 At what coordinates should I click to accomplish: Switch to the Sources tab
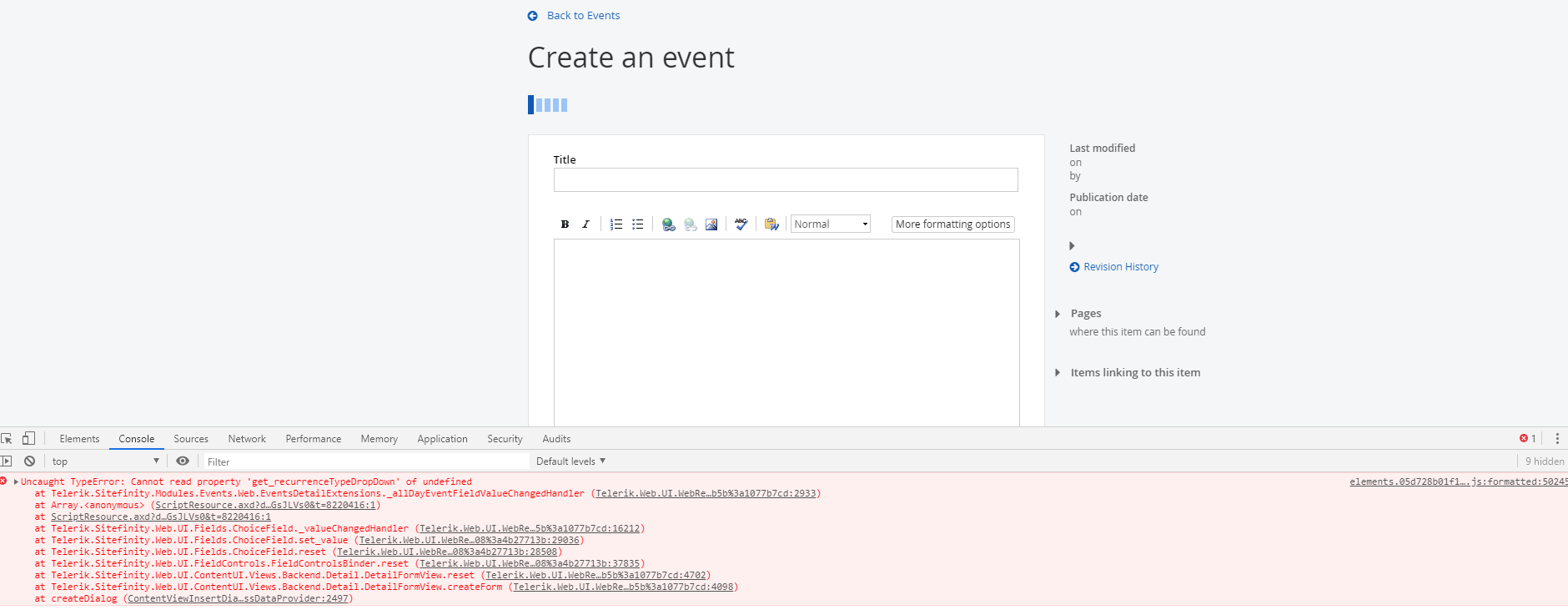[x=191, y=439]
